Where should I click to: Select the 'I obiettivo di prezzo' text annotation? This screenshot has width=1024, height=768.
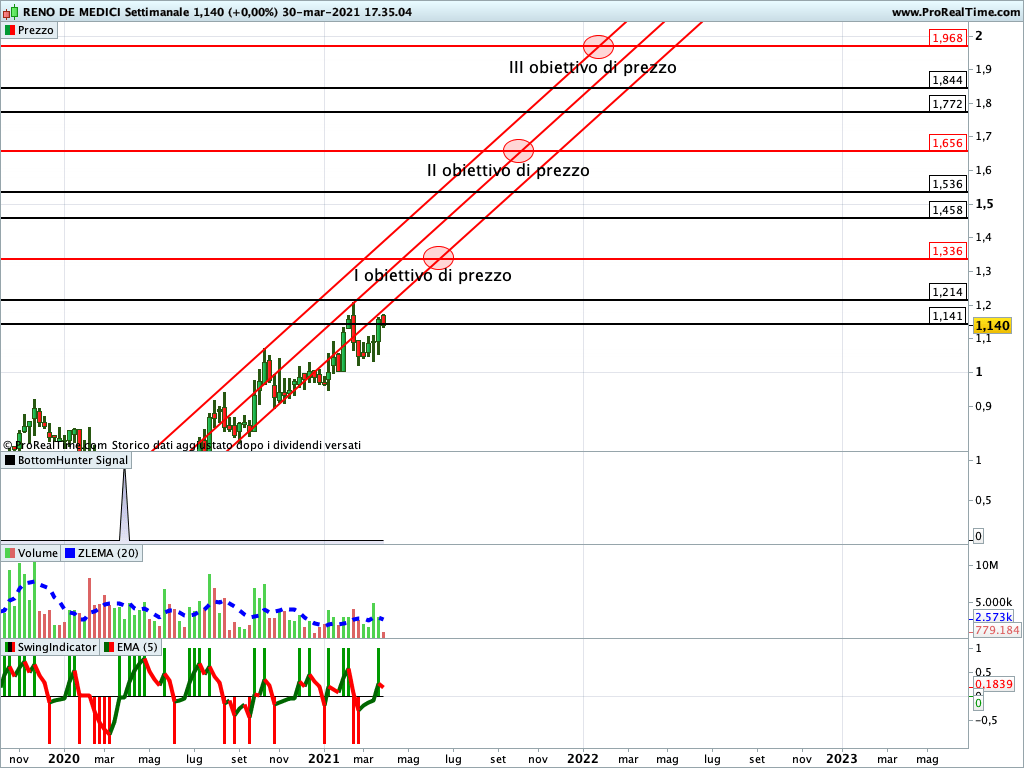(x=432, y=275)
